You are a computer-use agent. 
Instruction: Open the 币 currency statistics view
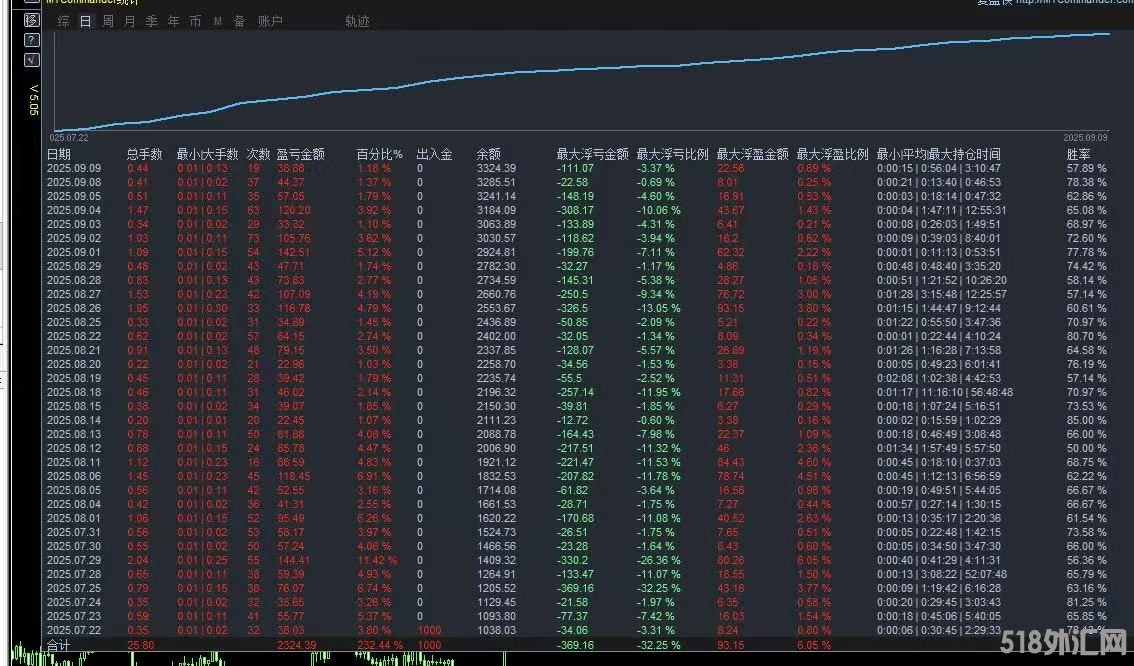[195, 20]
